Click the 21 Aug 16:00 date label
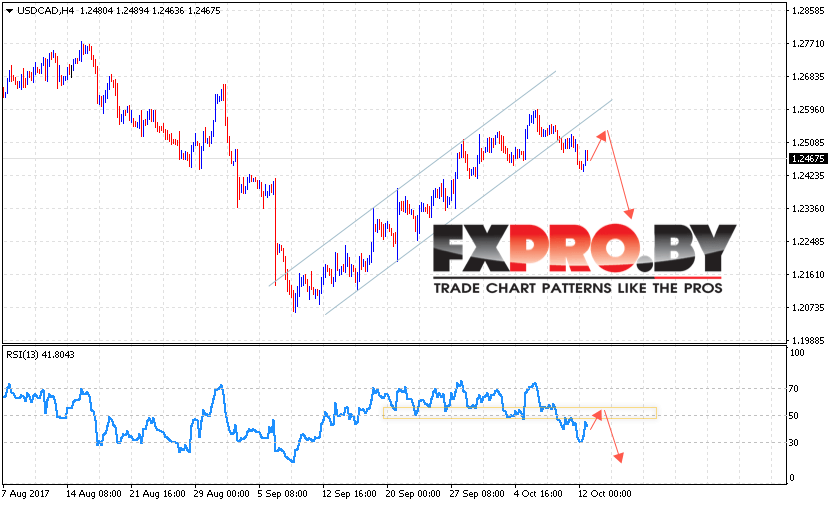Screen dimensions: 829x505 coord(158,493)
